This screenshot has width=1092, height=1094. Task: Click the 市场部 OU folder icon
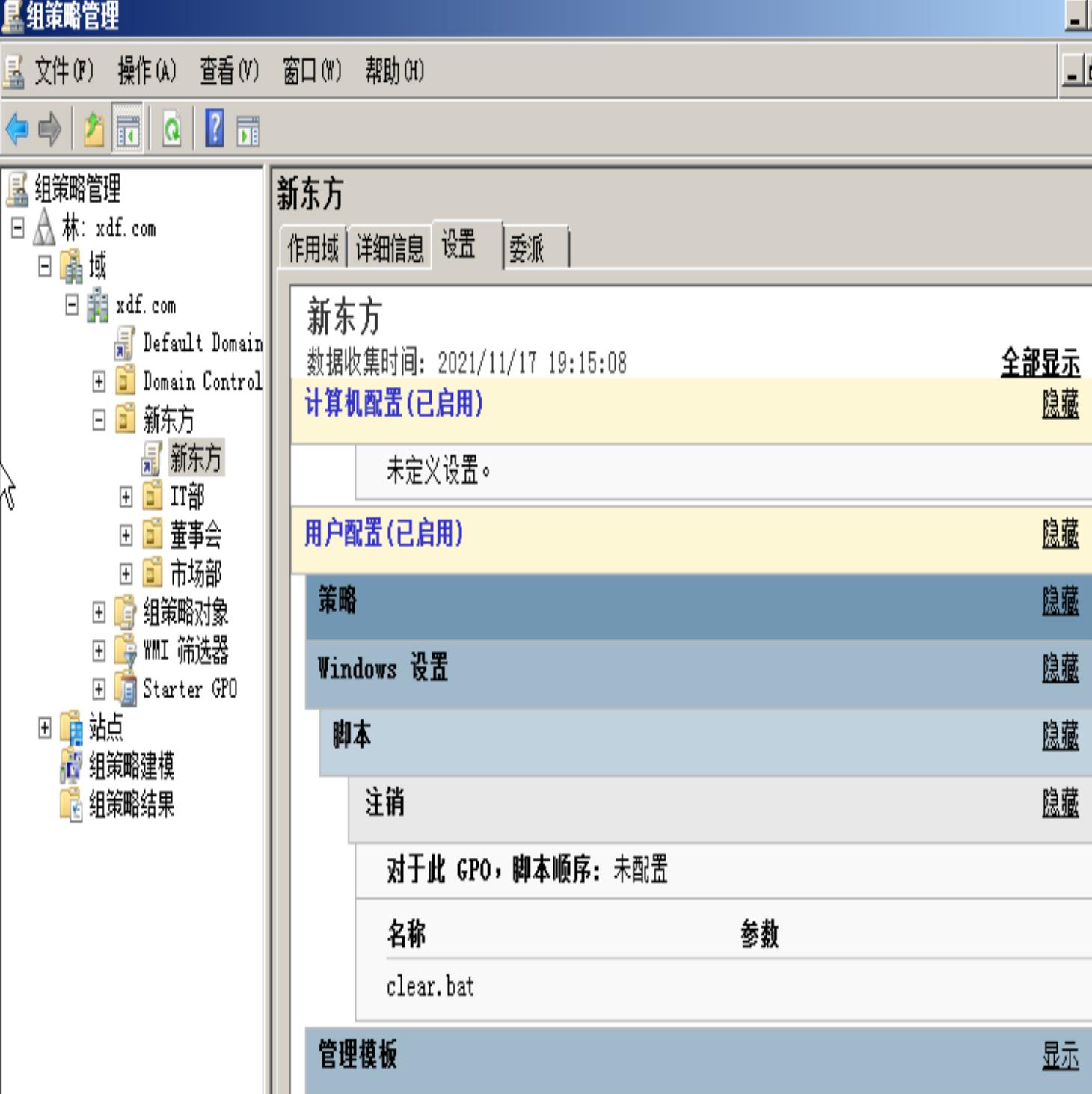pyautogui.click(x=152, y=574)
